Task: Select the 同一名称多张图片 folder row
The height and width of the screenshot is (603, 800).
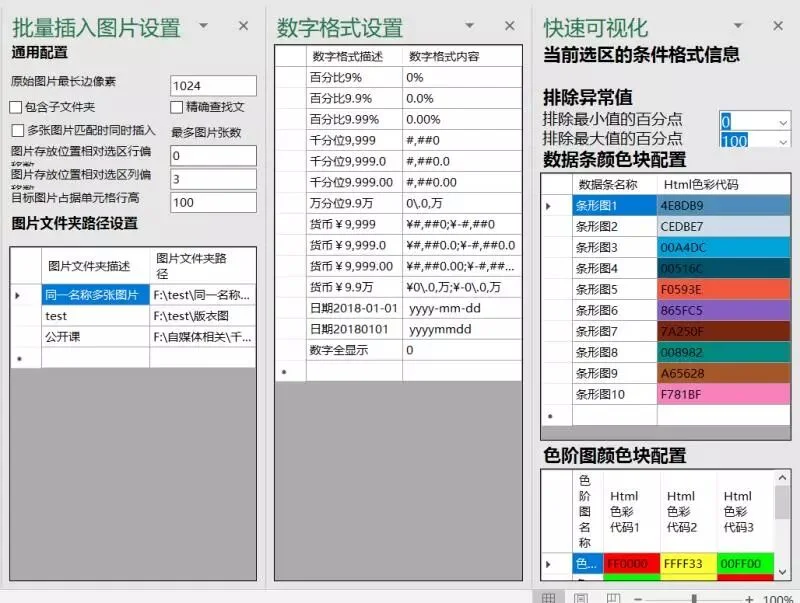Action: [133, 295]
